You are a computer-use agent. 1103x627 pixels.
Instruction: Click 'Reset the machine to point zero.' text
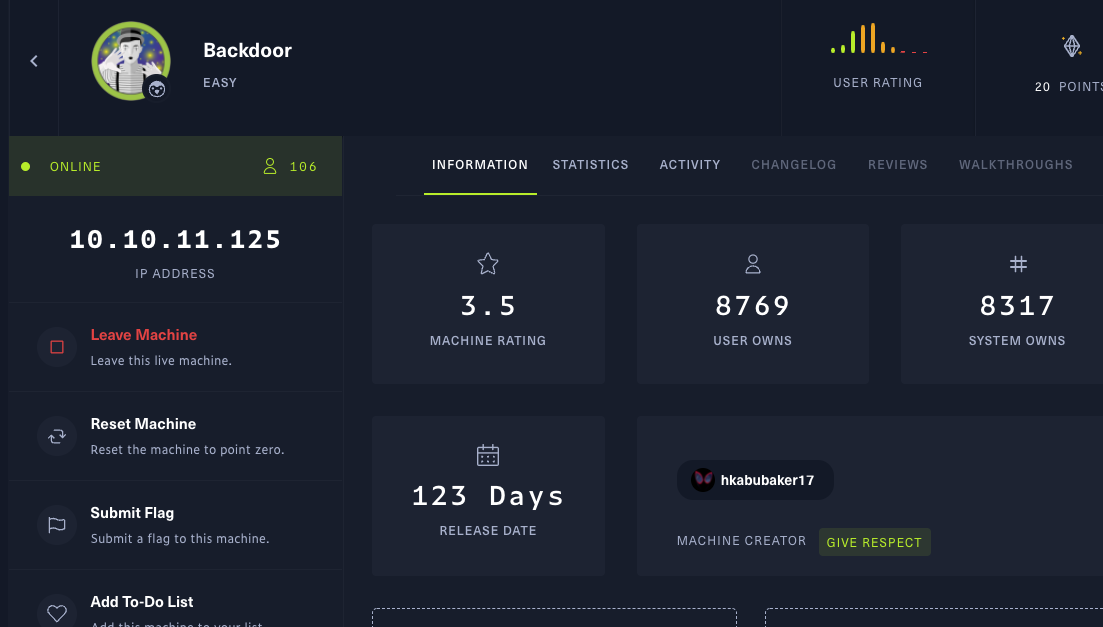tap(188, 450)
